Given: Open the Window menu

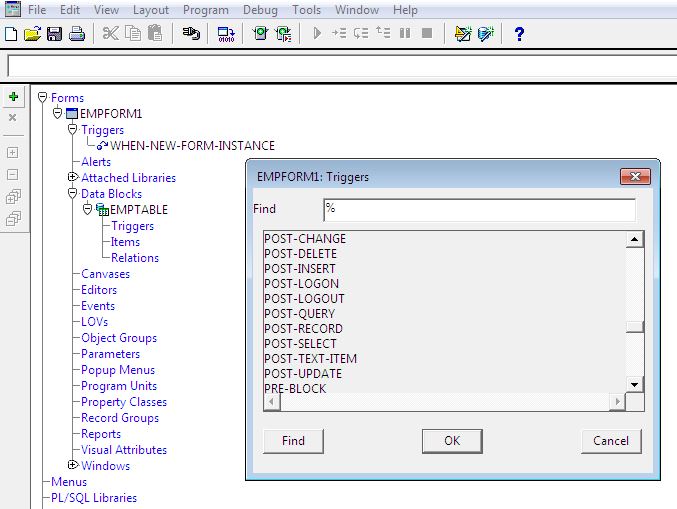Looking at the screenshot, I should click(x=357, y=9).
